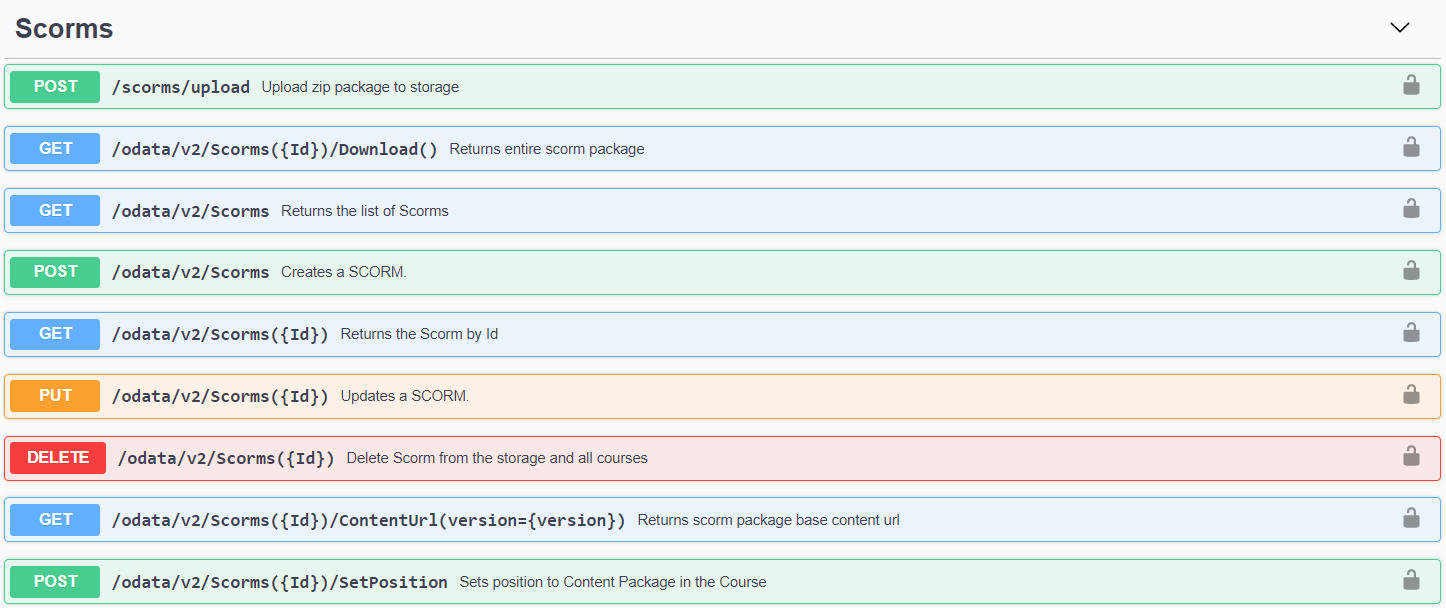This screenshot has width=1446, height=608.
Task: Click lock icon on 'Returns the Scorm by Id' row
Action: click(1411, 333)
